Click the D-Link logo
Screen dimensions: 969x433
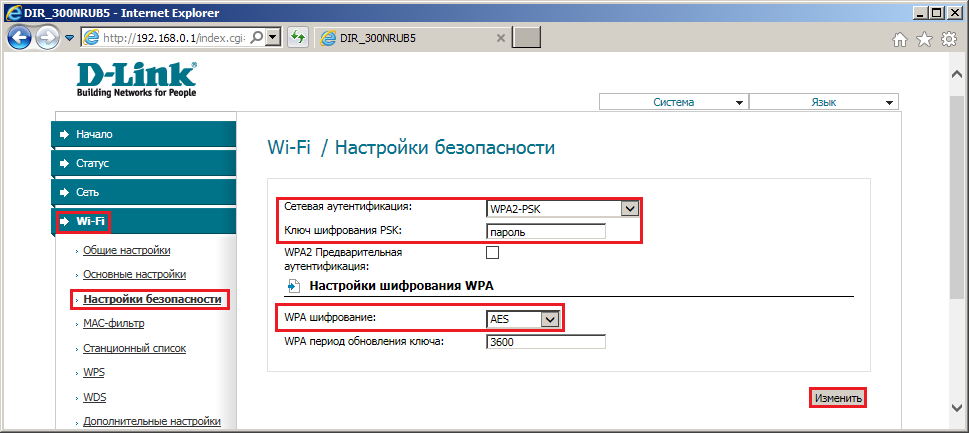137,80
